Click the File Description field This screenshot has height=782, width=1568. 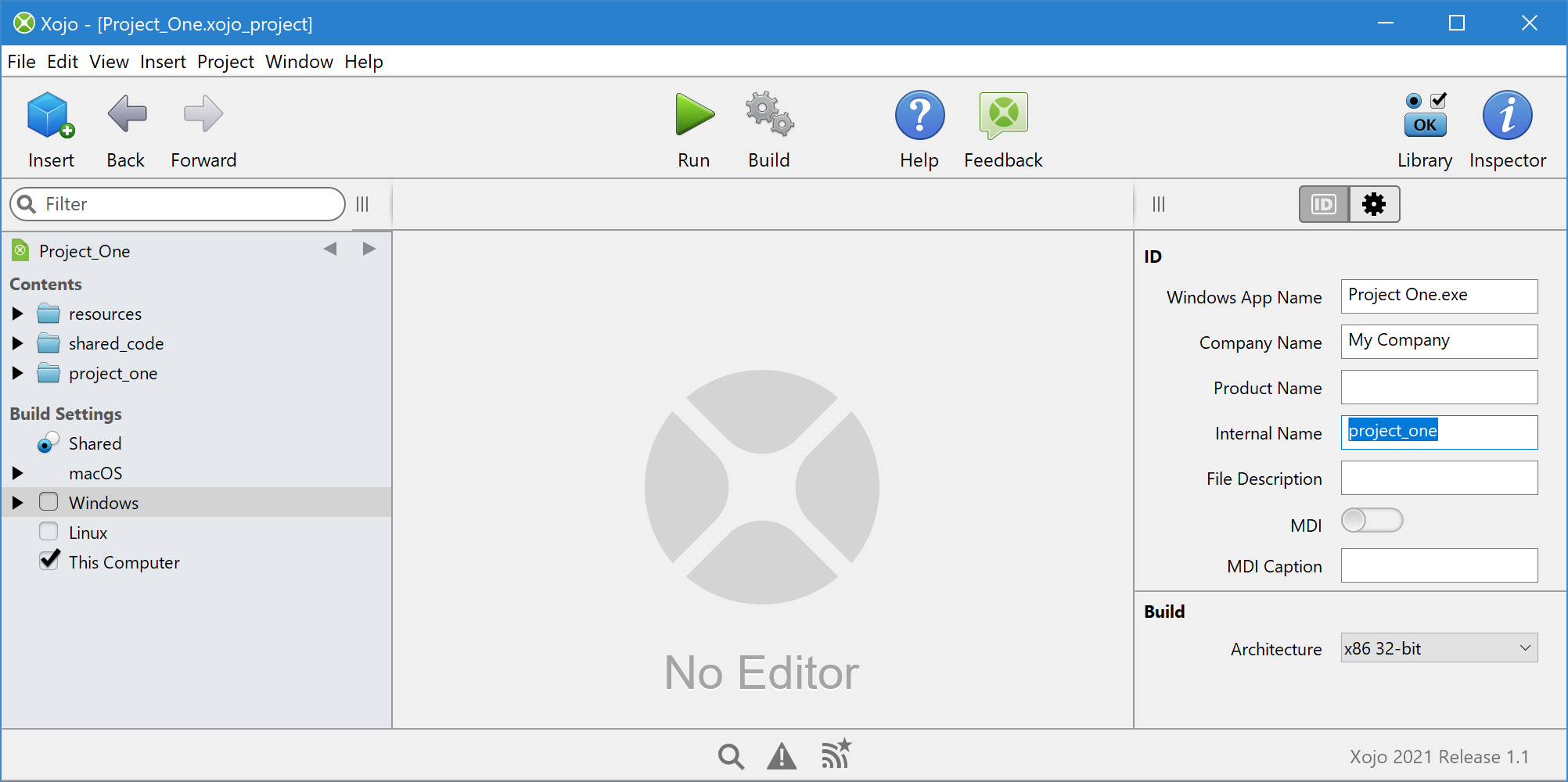(x=1440, y=478)
